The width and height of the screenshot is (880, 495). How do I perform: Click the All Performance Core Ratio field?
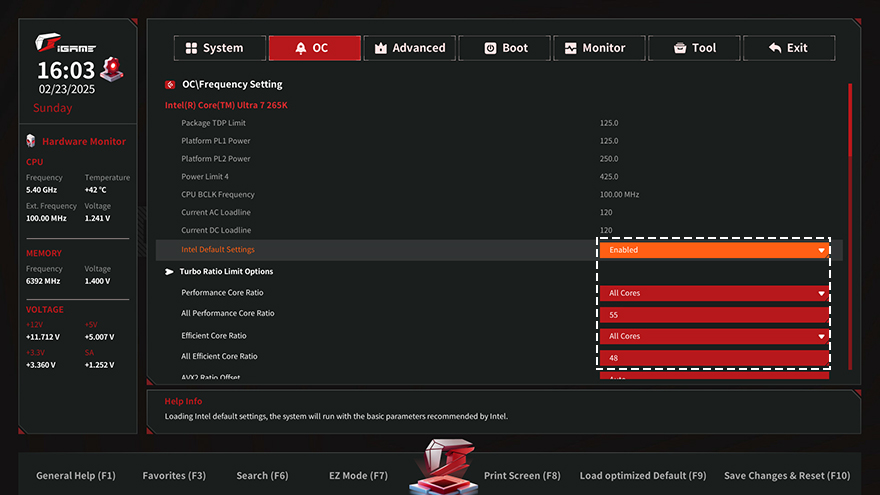[714, 314]
